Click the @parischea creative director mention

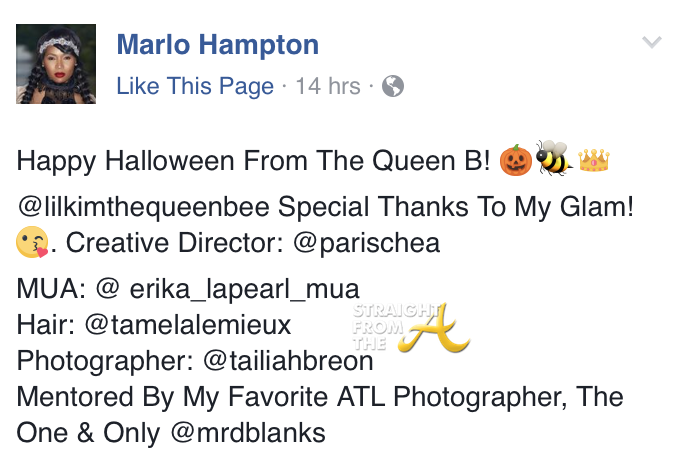coord(367,243)
